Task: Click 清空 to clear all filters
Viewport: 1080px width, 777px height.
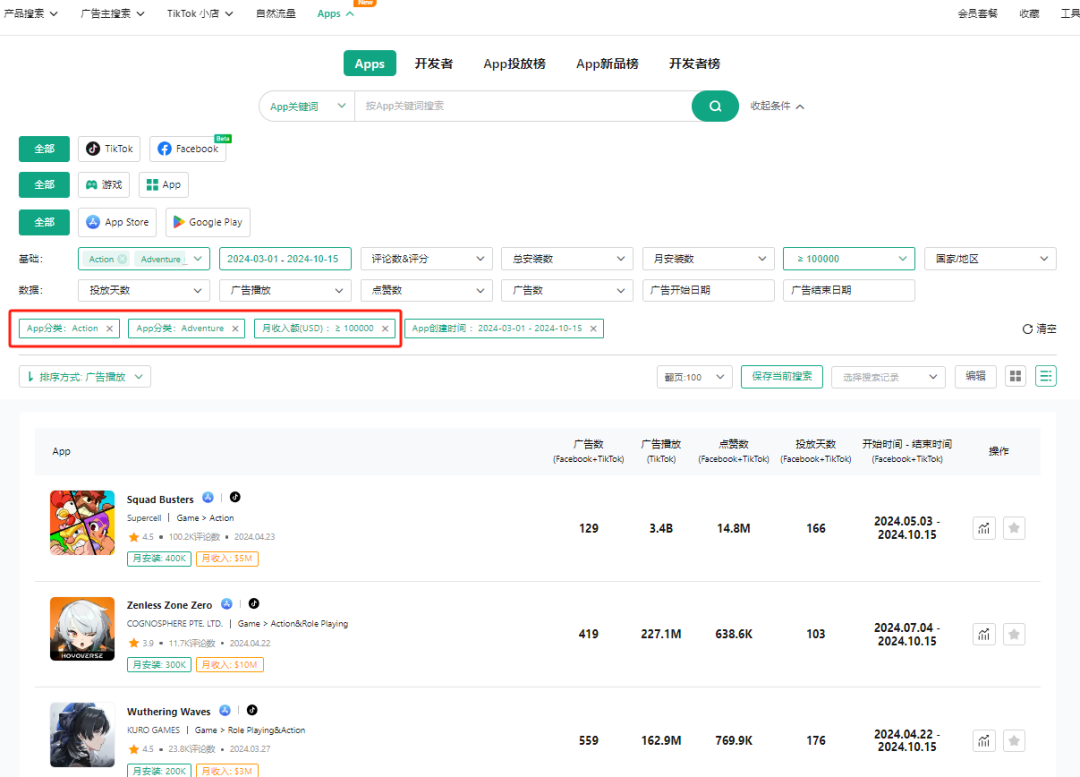Action: point(1039,329)
